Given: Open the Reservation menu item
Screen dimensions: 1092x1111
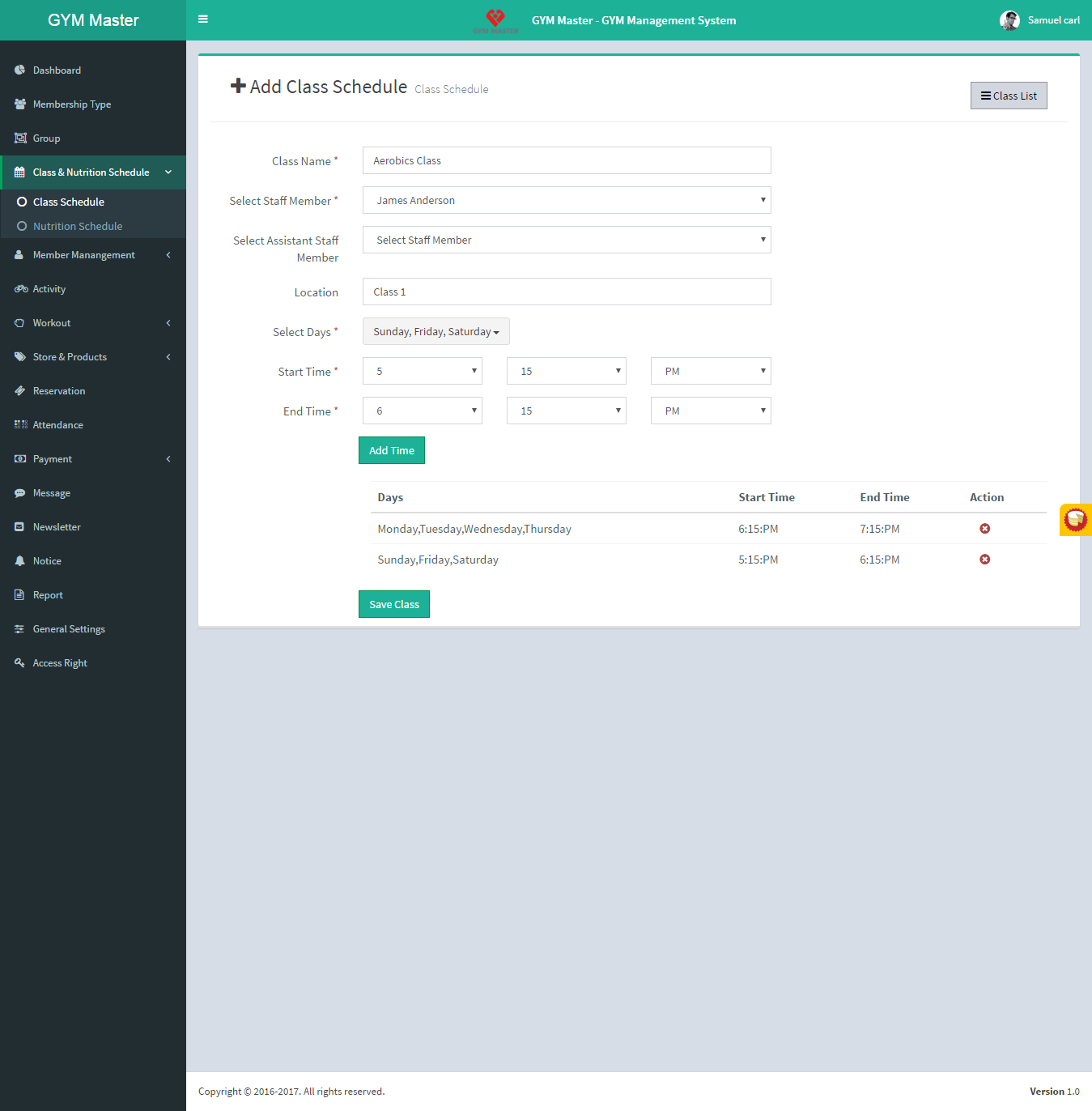Looking at the screenshot, I should tap(93, 391).
